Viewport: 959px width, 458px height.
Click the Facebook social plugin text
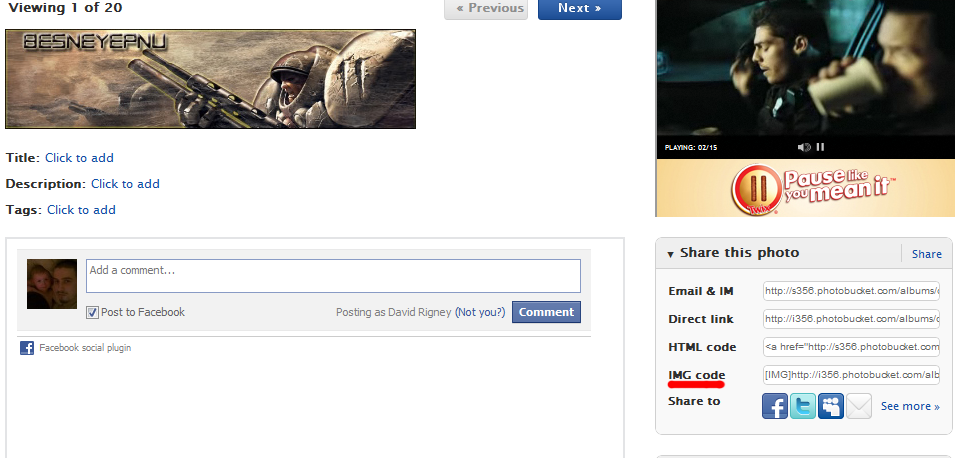(x=85, y=348)
